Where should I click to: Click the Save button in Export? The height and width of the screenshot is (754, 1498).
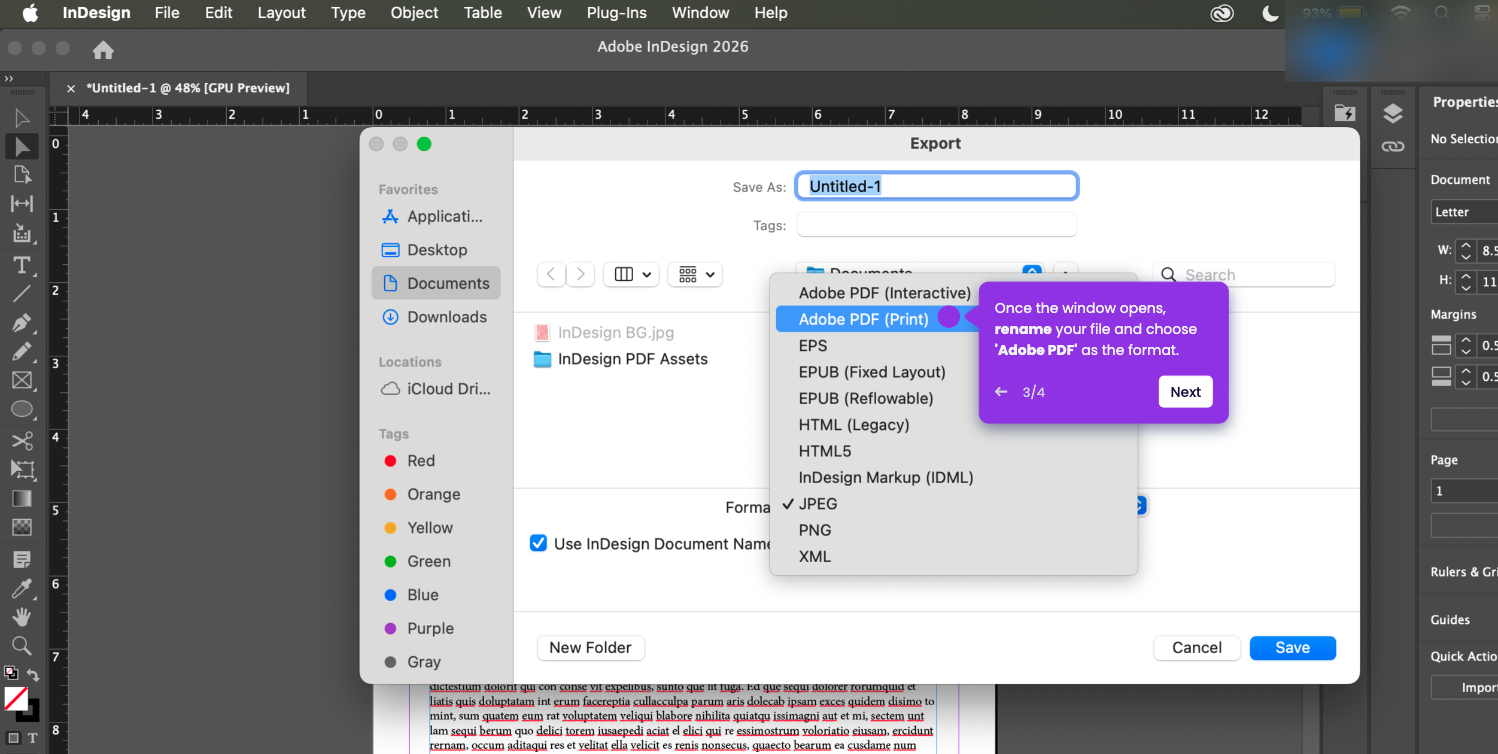click(x=1292, y=647)
